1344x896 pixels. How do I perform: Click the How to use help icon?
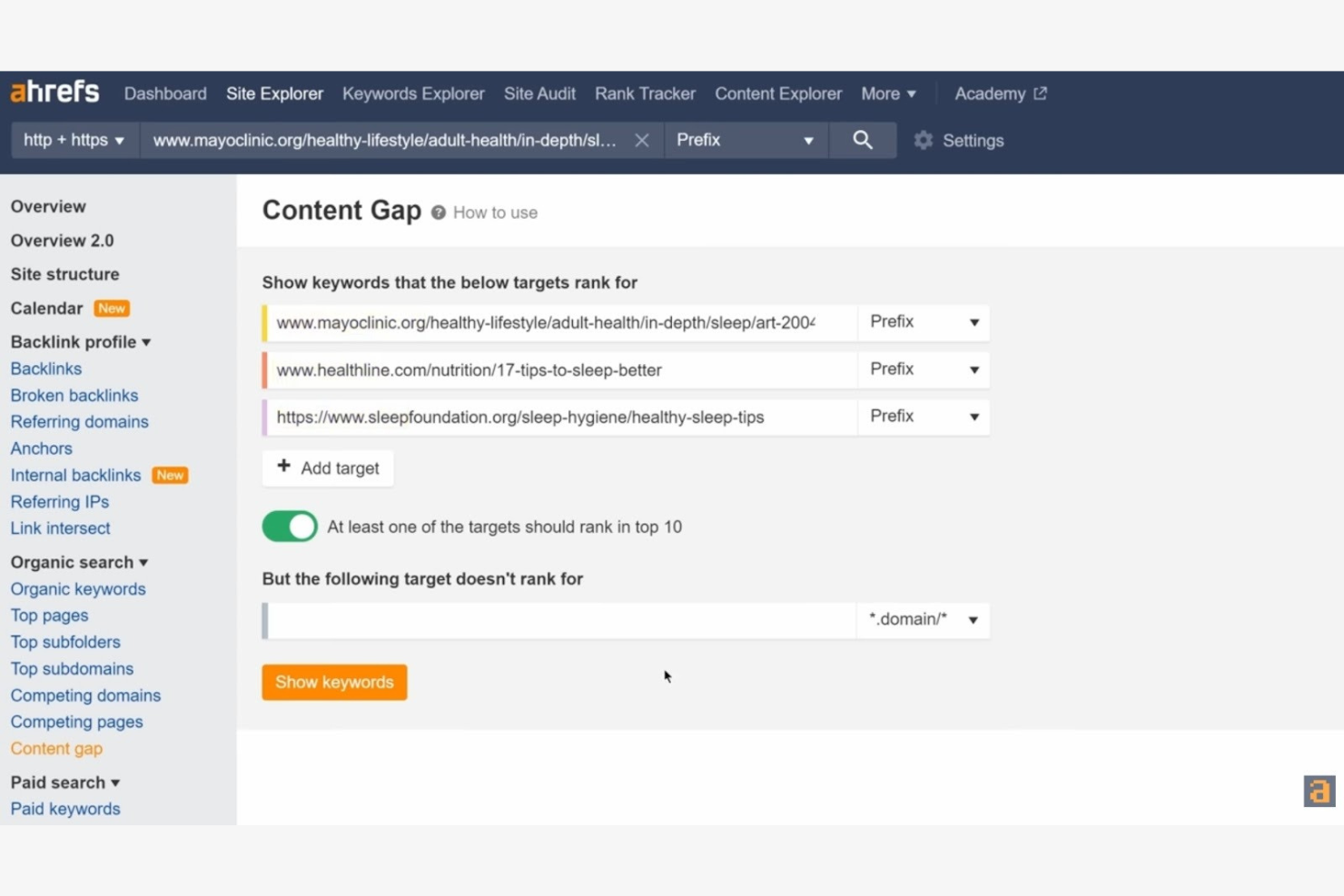(x=439, y=212)
